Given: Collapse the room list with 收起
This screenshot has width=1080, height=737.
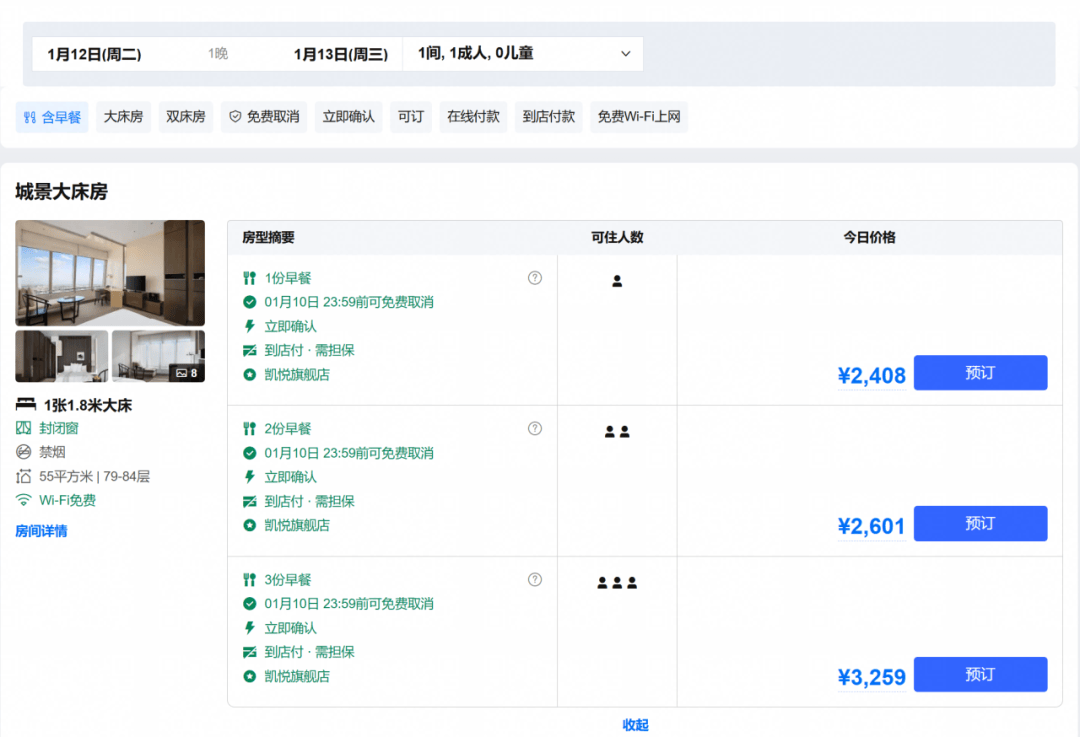Looking at the screenshot, I should click(x=636, y=725).
